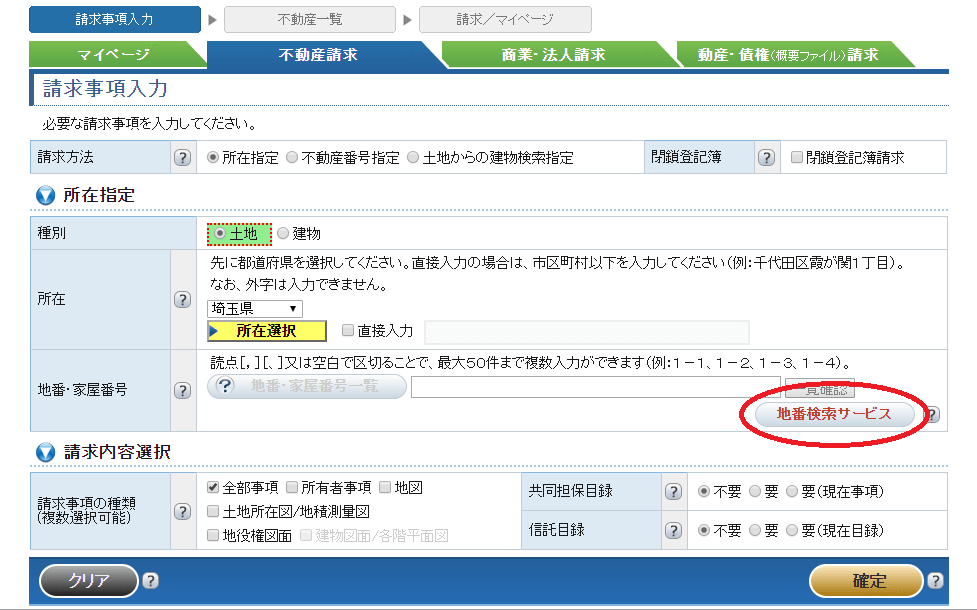977x610 pixels.
Task: Open help icon for 共同担保目録
Action: click(x=673, y=492)
